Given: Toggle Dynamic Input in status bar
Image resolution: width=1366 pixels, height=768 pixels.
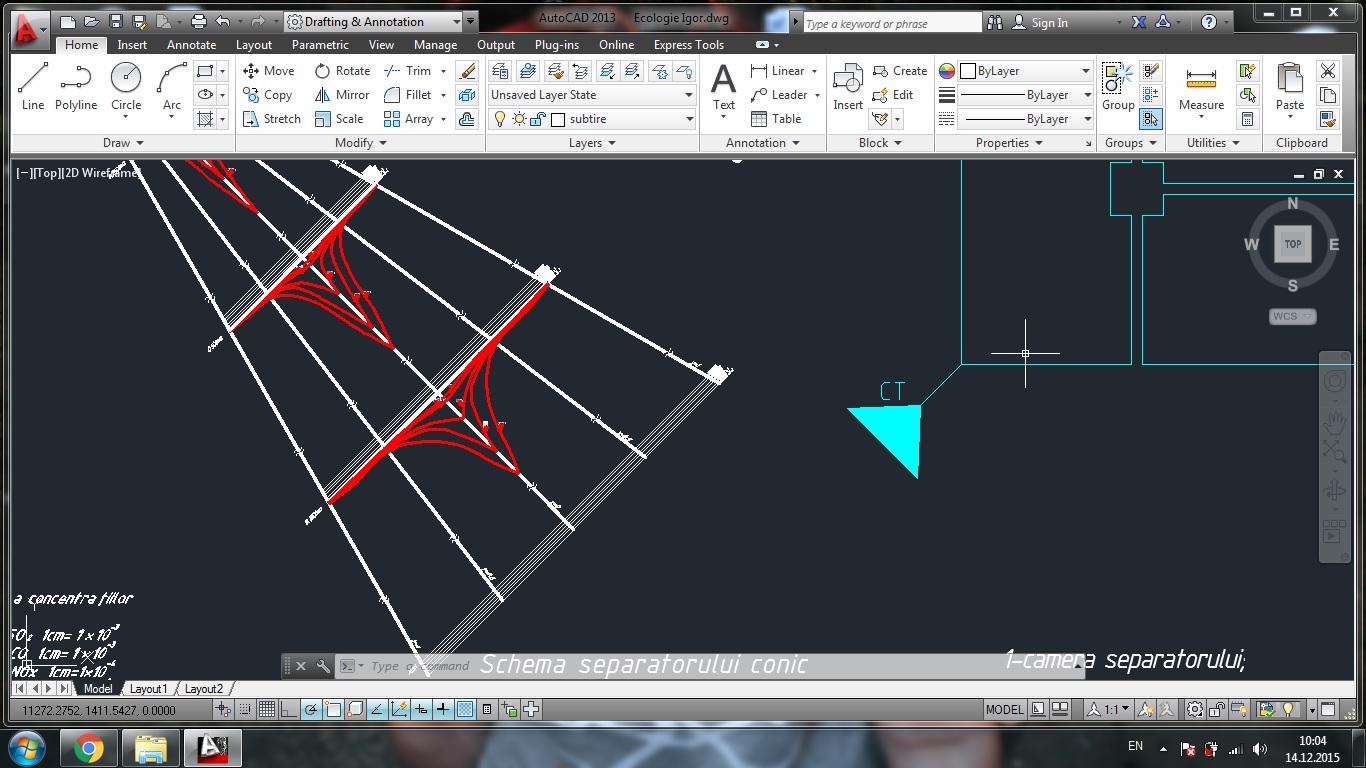Looking at the screenshot, I should pyautogui.click(x=421, y=710).
